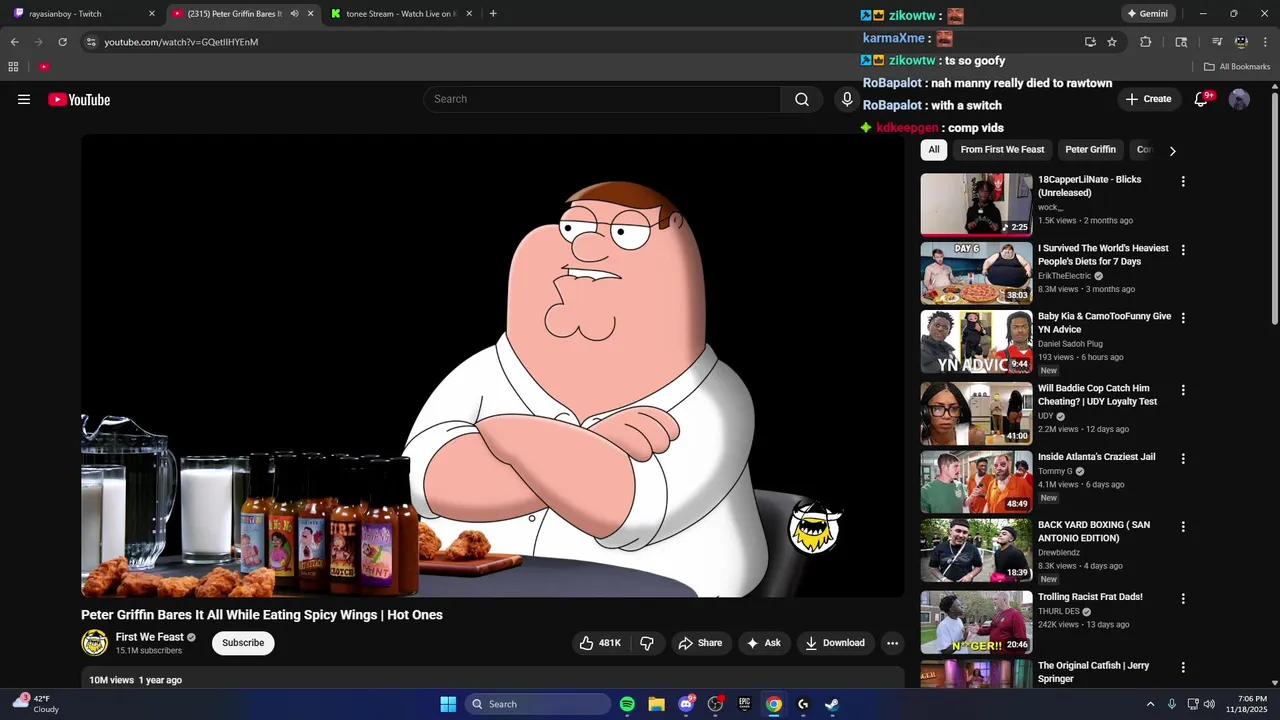The image size is (1280, 720).
Task: Open the YouTube account avatar menu
Action: coord(1239,99)
